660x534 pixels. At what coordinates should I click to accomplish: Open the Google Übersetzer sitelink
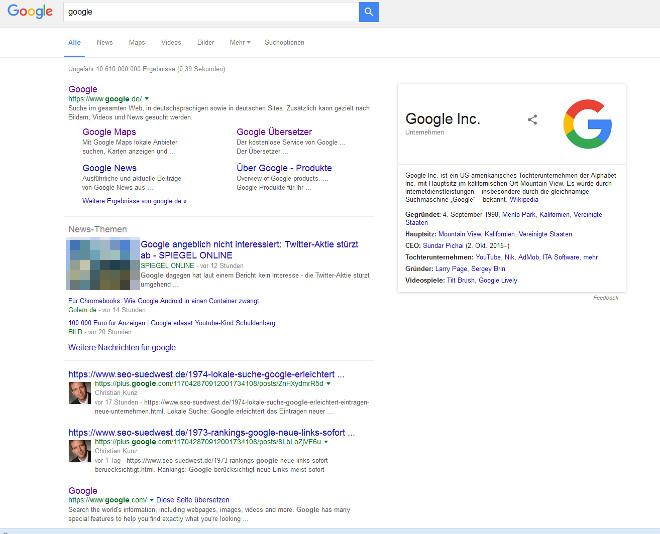274,132
